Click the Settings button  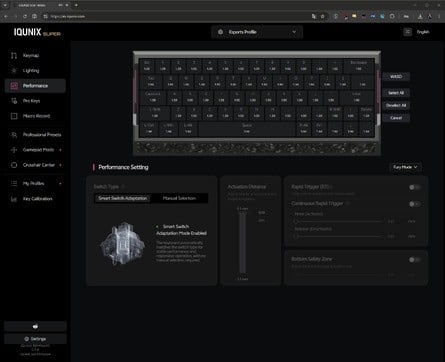(35, 339)
